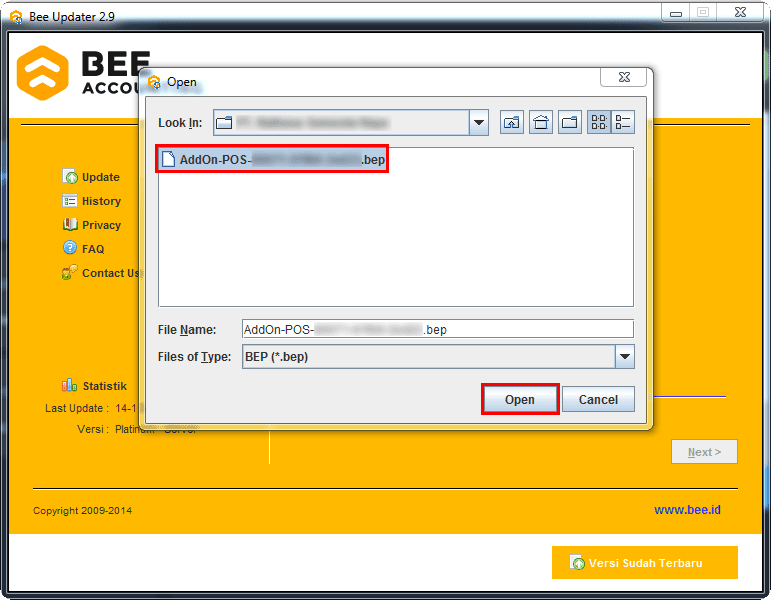Click the Versi Sudah Terbaru button
The height and width of the screenshot is (600, 771).
pos(645,563)
